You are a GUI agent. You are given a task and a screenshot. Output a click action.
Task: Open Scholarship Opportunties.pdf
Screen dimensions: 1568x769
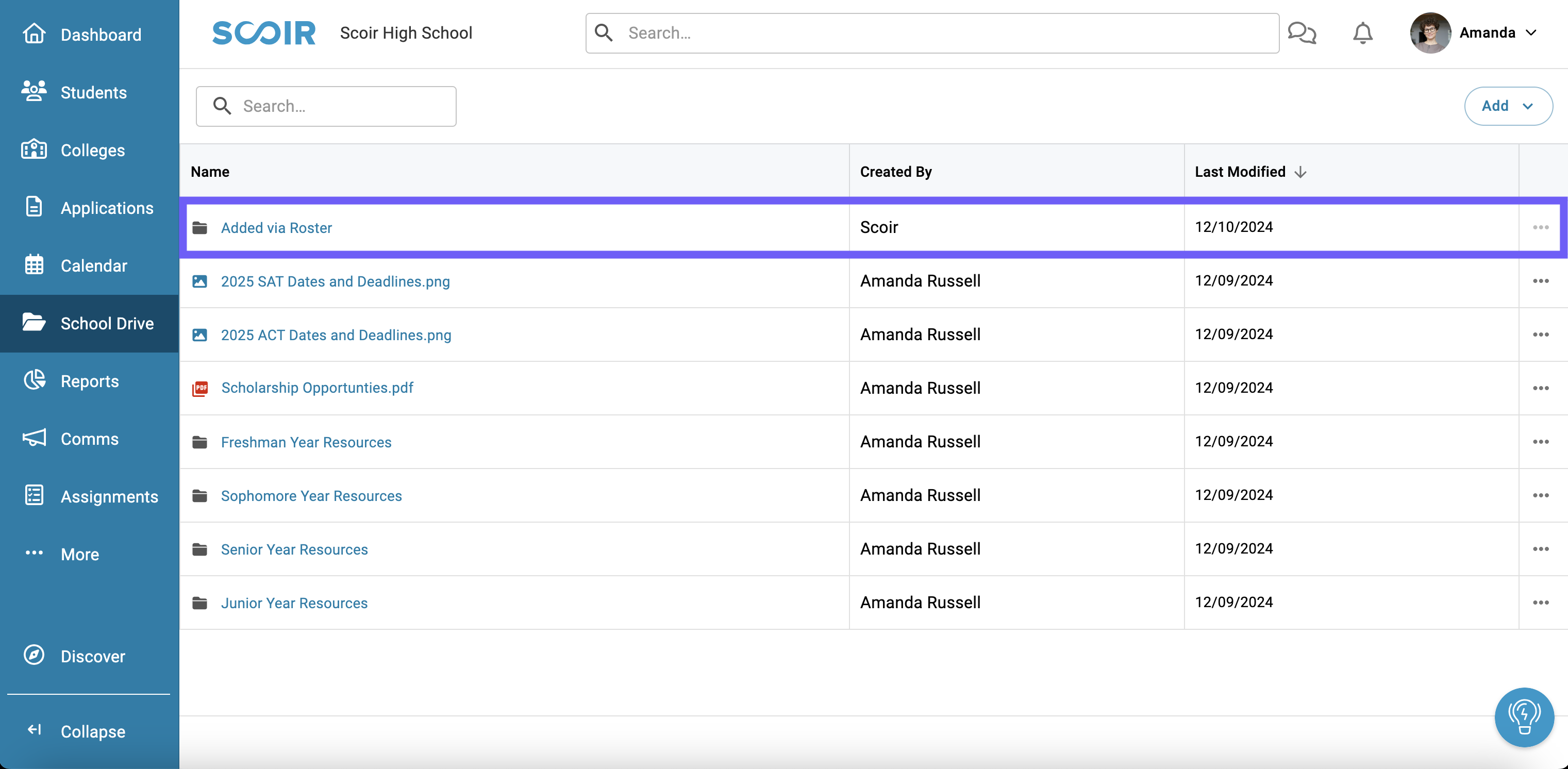tap(317, 388)
